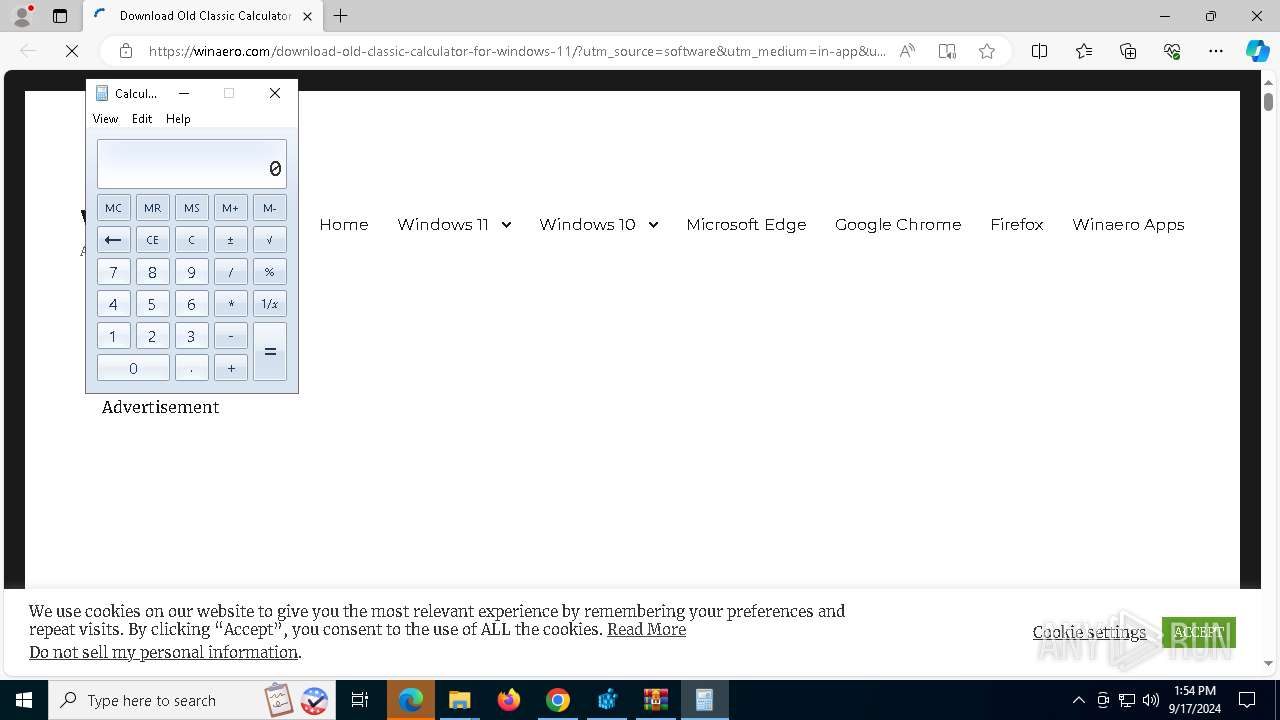The width and height of the screenshot is (1280, 720).
Task: Open the Winaero Apps nav link
Action: tap(1128, 224)
